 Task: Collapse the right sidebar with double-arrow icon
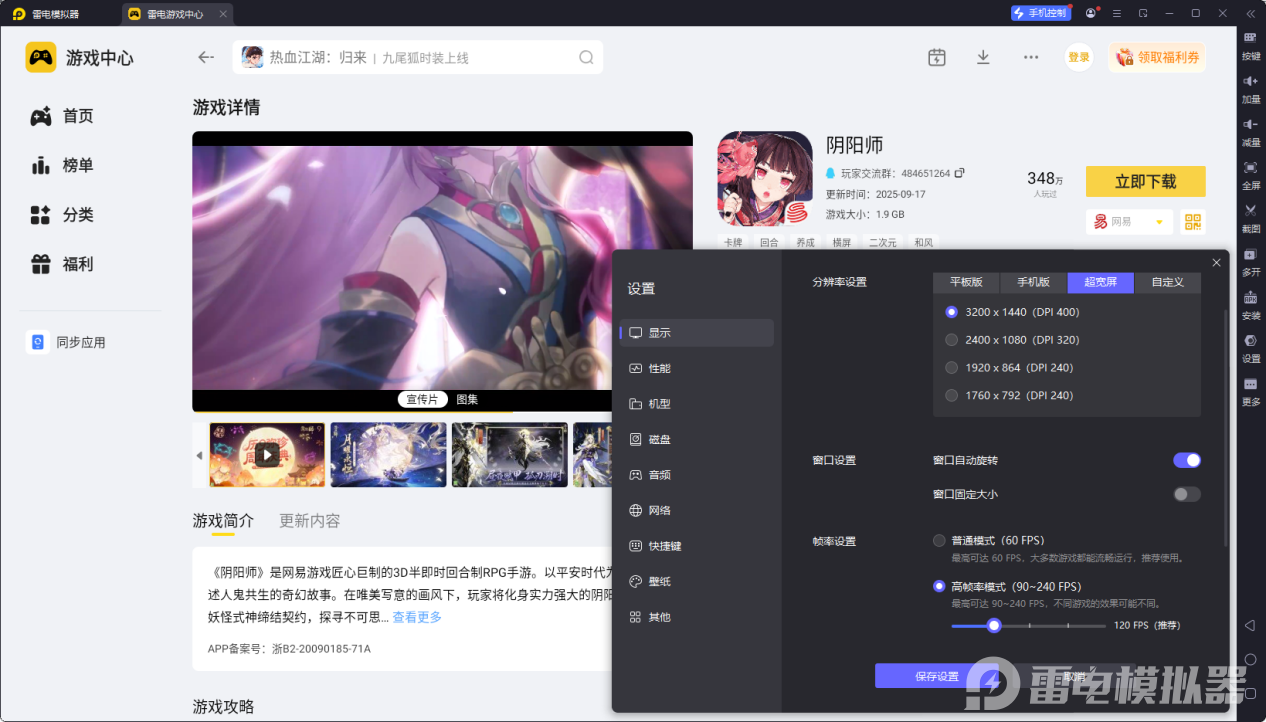point(1250,13)
